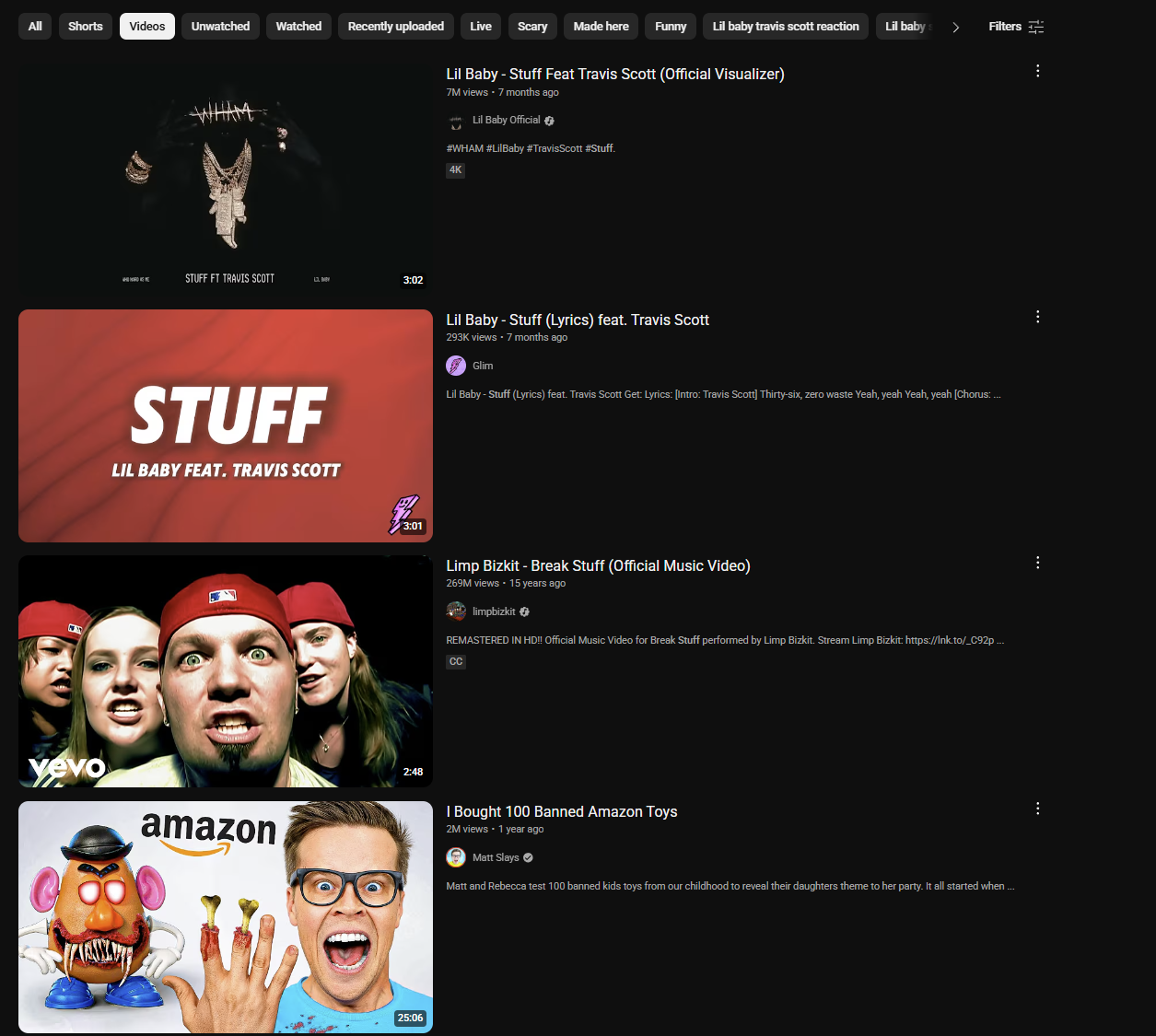Open Limp Bizkit Break Stuff video title

tap(598, 566)
